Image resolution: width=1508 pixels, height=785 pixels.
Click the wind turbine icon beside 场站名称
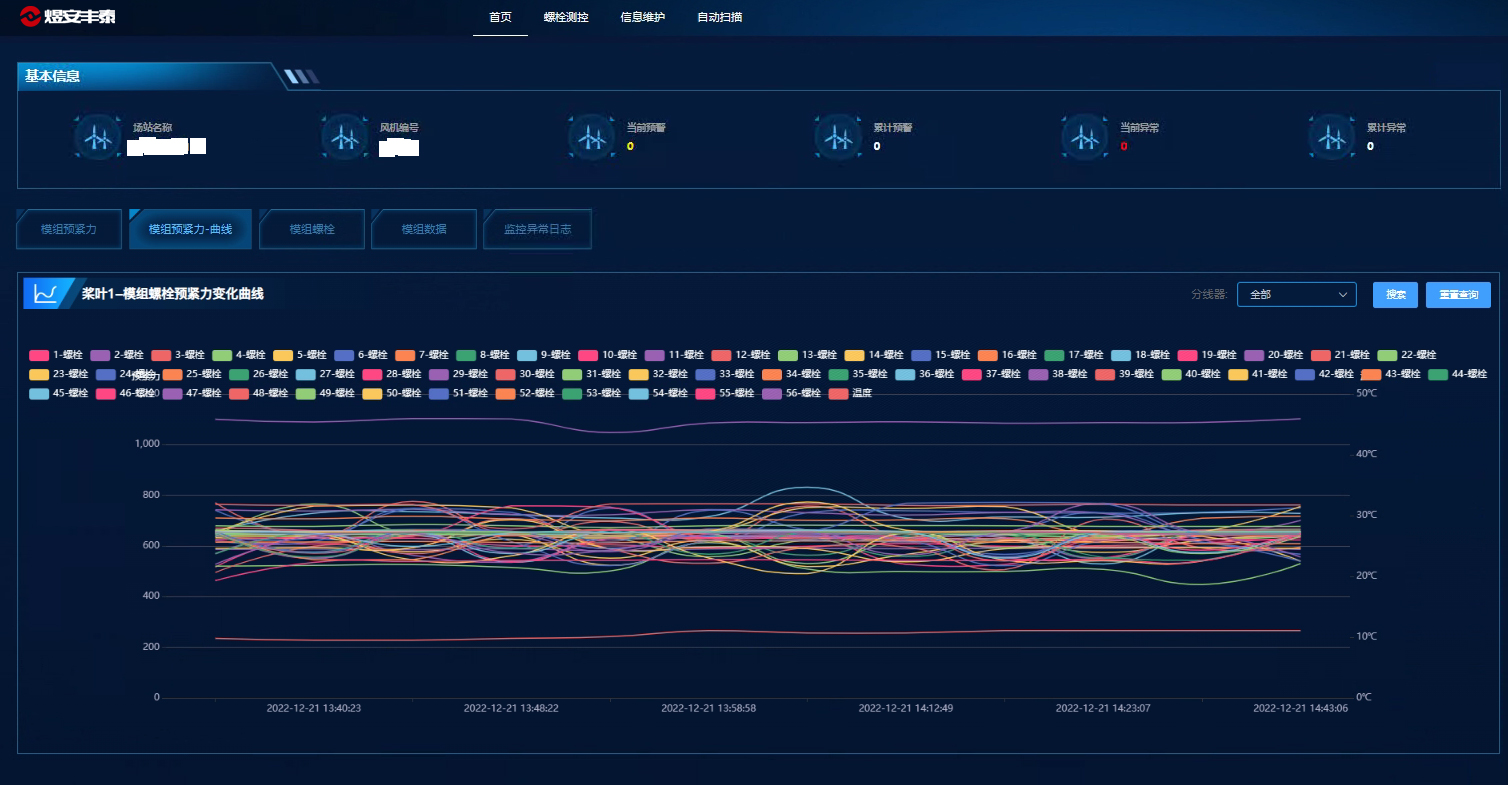tap(97, 137)
